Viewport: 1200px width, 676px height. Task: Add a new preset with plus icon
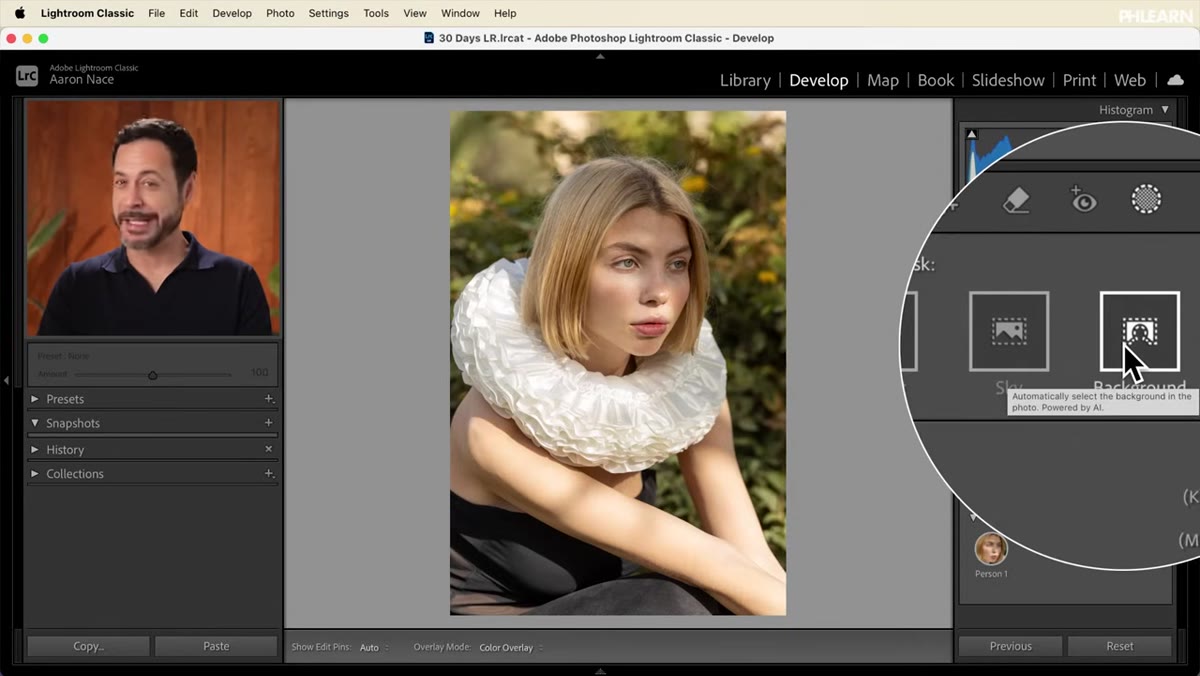click(x=268, y=399)
